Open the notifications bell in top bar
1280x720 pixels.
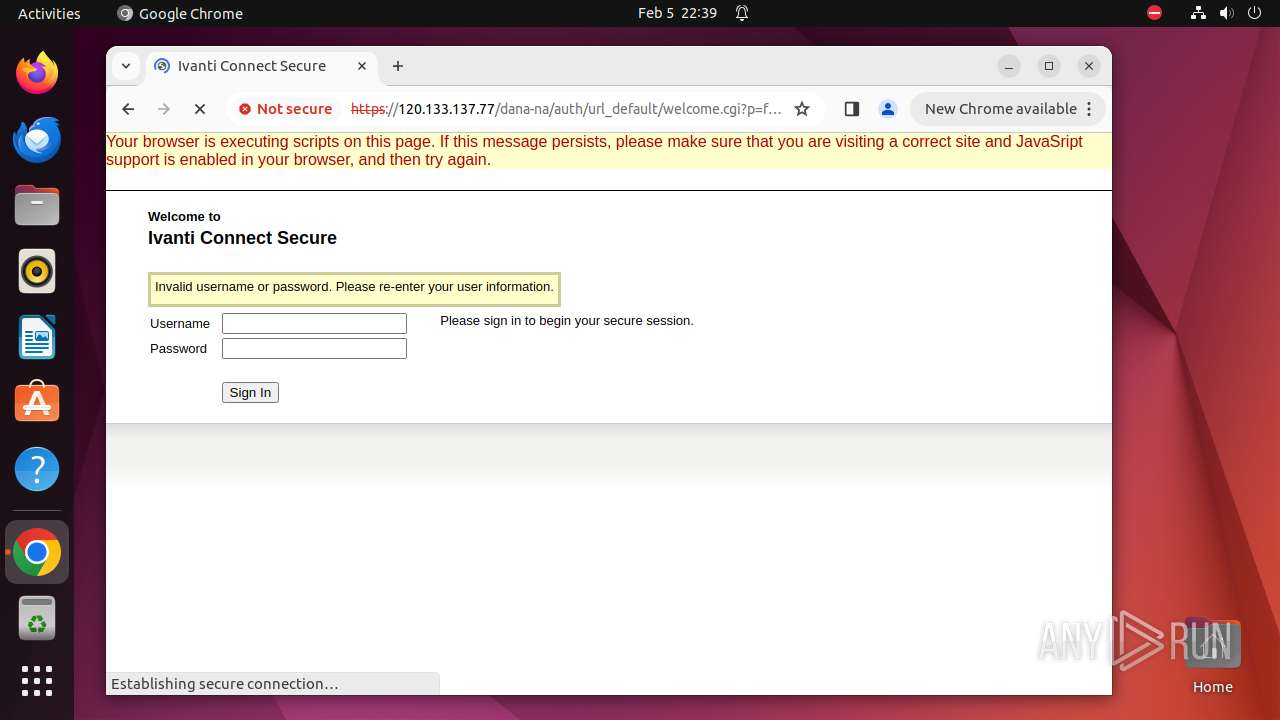point(742,13)
